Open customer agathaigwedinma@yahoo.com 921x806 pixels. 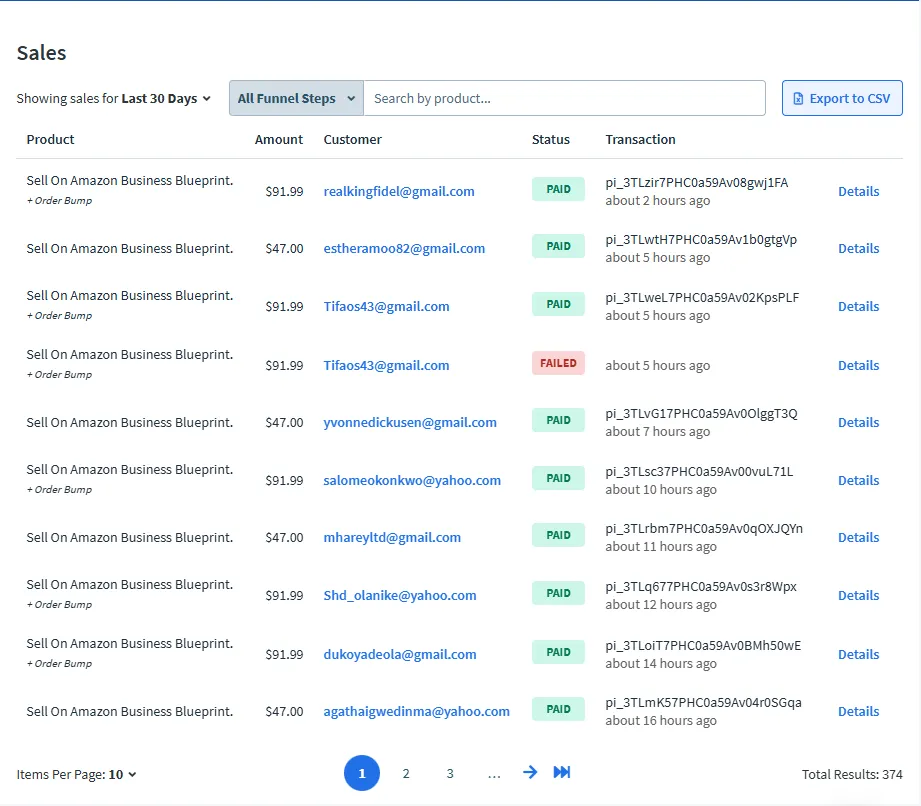pyautogui.click(x=416, y=711)
